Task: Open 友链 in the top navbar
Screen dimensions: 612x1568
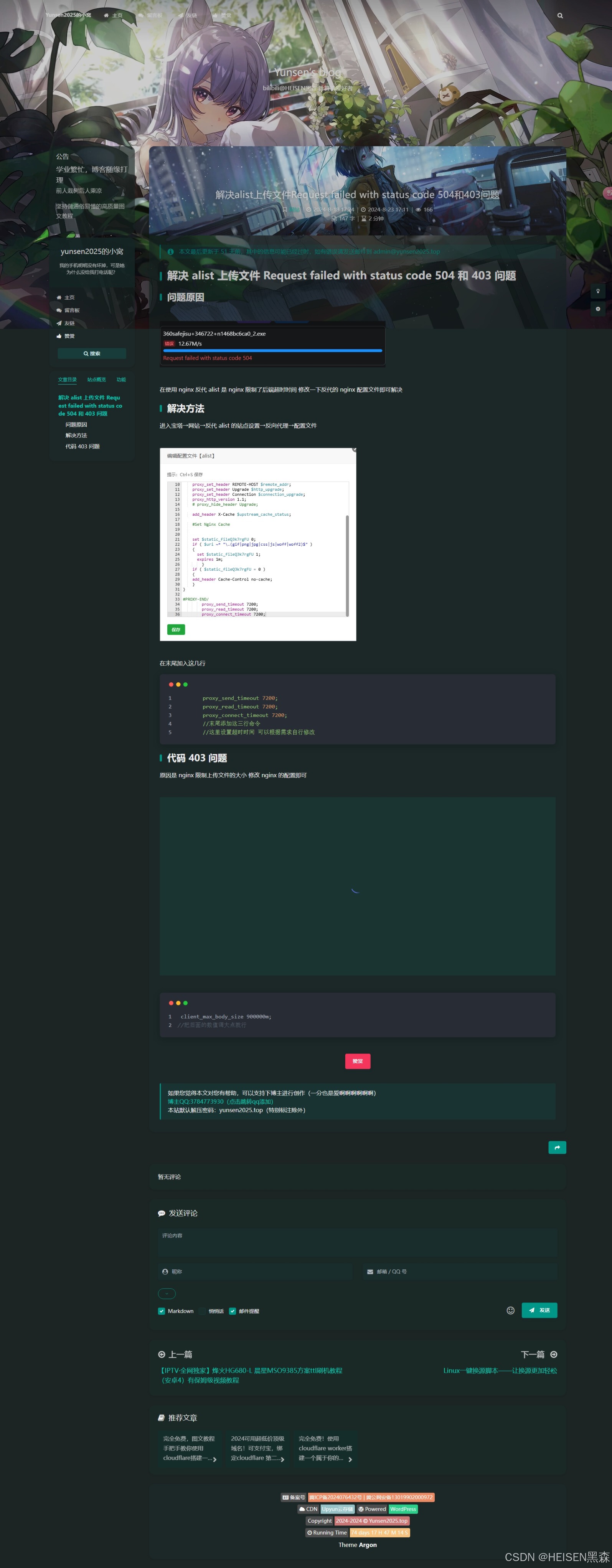Action: pyautogui.click(x=187, y=15)
